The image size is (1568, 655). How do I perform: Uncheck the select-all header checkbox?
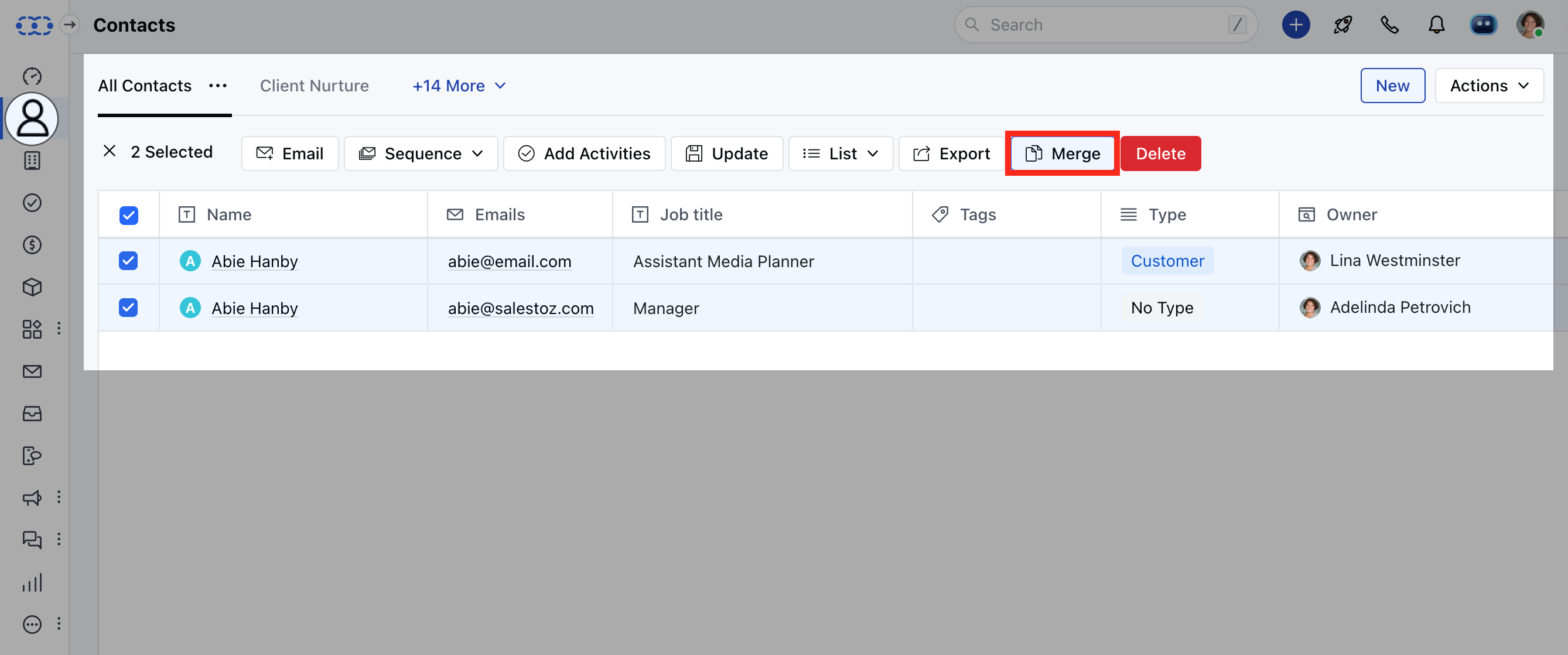pyautogui.click(x=128, y=215)
